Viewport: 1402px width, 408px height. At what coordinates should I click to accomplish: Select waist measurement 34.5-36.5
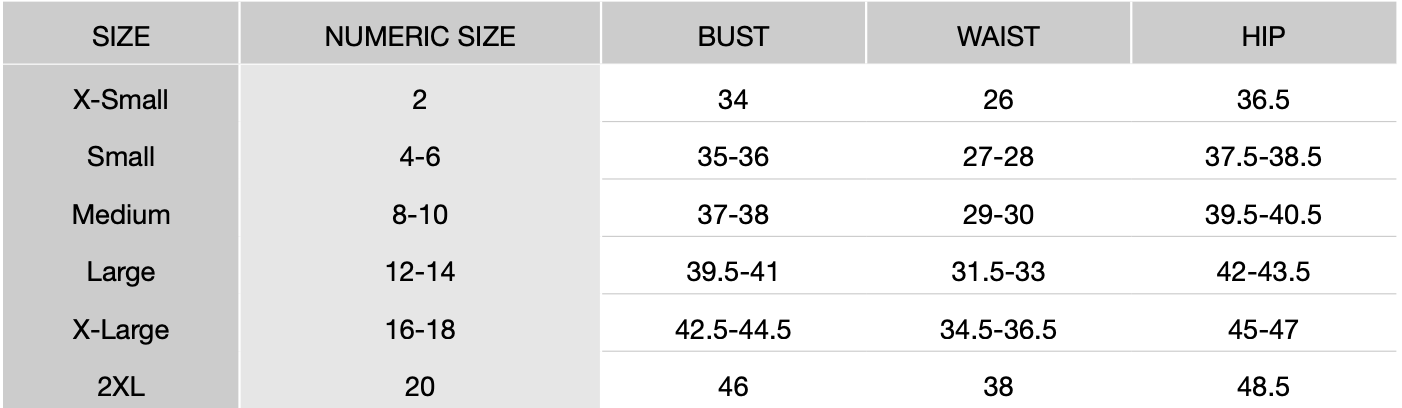point(998,329)
